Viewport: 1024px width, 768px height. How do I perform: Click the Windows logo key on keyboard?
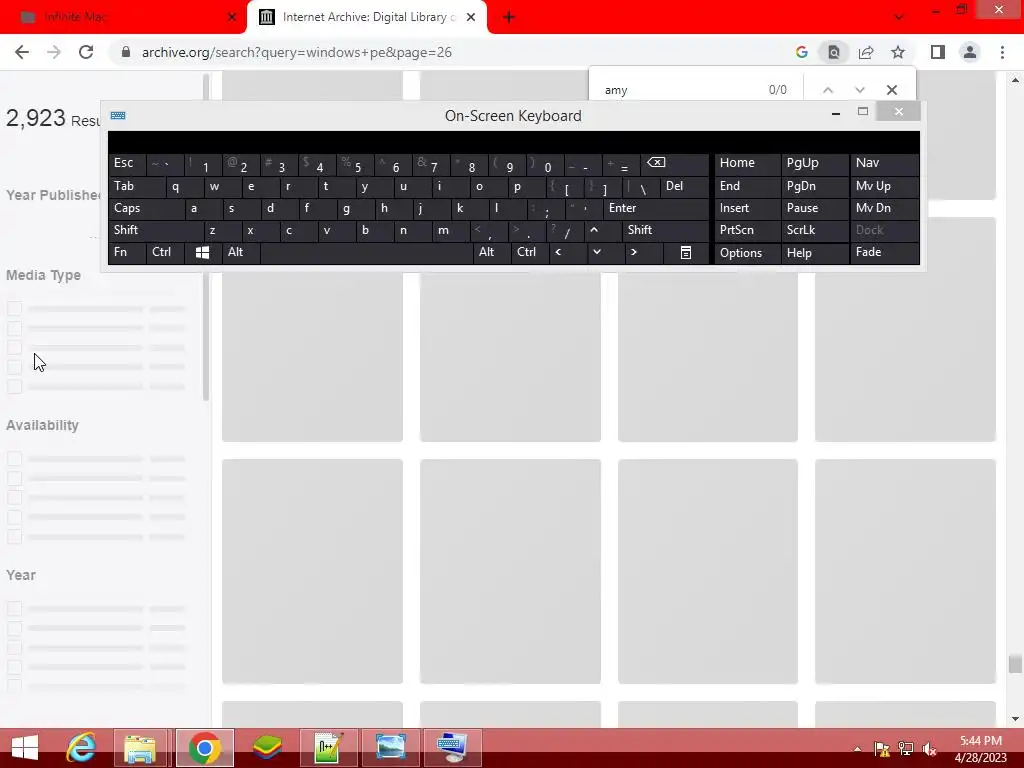[x=202, y=253]
